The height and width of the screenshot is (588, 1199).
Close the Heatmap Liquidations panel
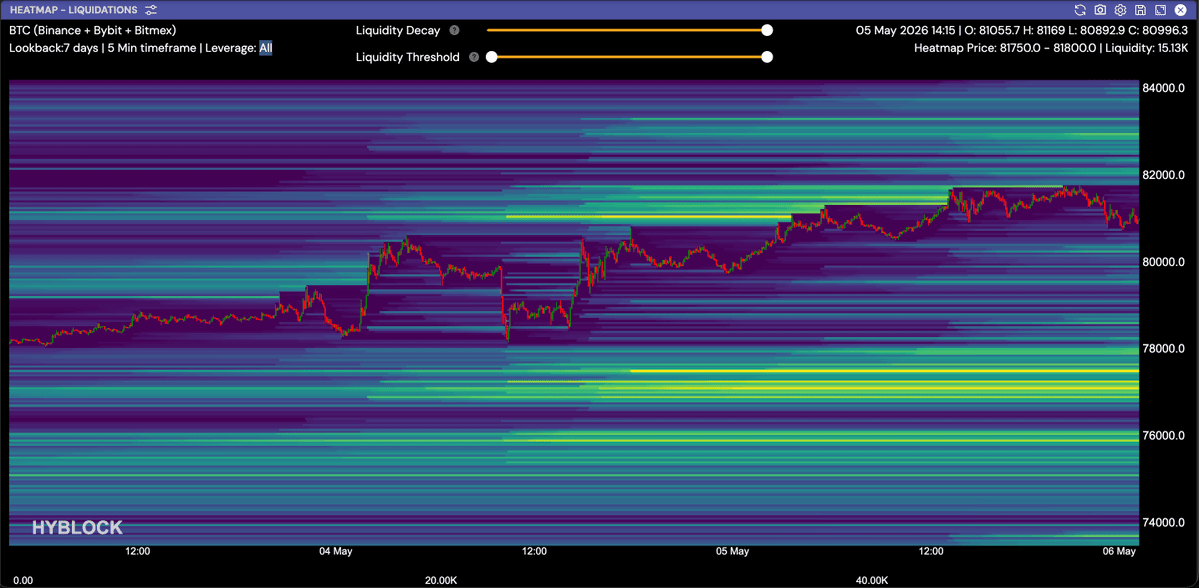click(x=1181, y=10)
